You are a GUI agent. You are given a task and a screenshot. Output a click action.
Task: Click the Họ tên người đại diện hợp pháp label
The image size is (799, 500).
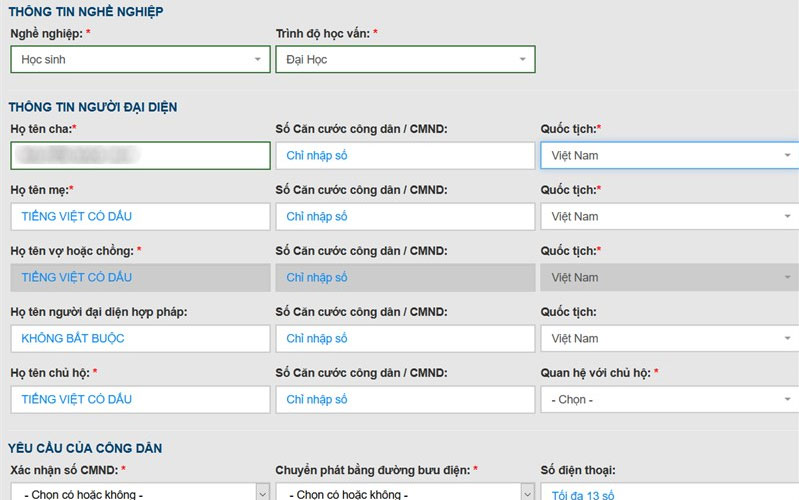point(99,312)
